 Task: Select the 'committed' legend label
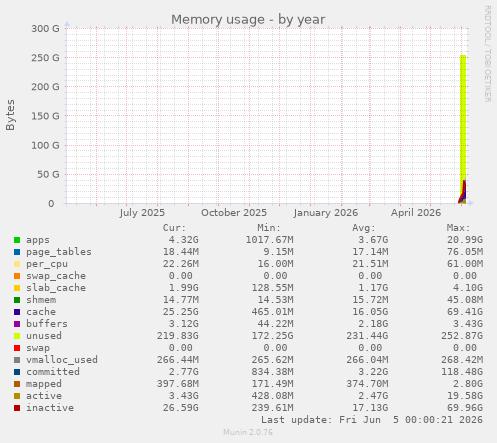click(53, 372)
